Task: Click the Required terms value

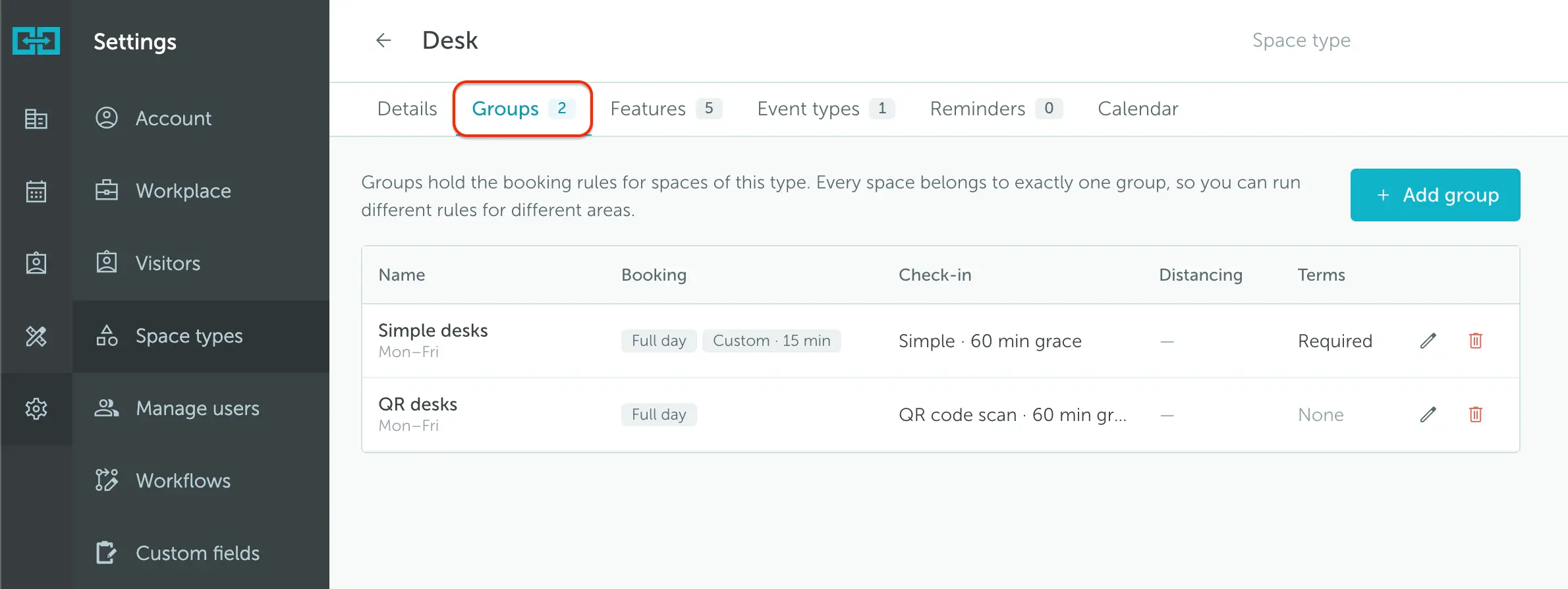Action: (x=1335, y=341)
